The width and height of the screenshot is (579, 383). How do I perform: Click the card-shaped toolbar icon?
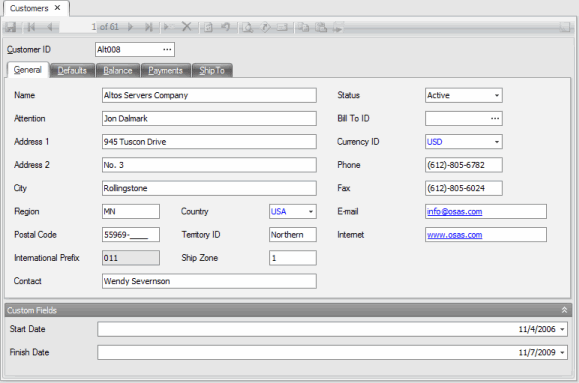point(282,27)
